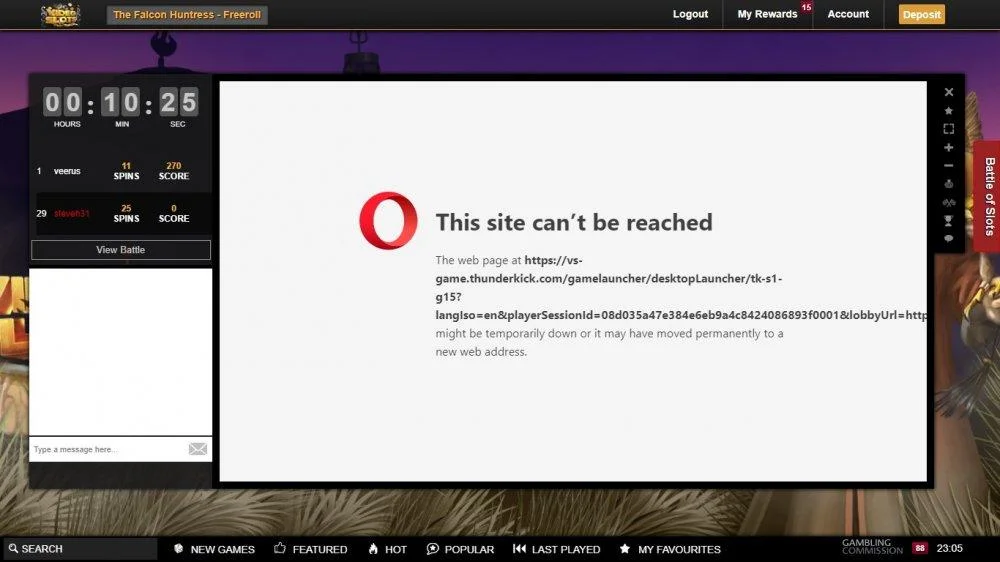Focus the SEARCH field in bottom bar
Screen dimensions: 1000x562
[x=79, y=549]
